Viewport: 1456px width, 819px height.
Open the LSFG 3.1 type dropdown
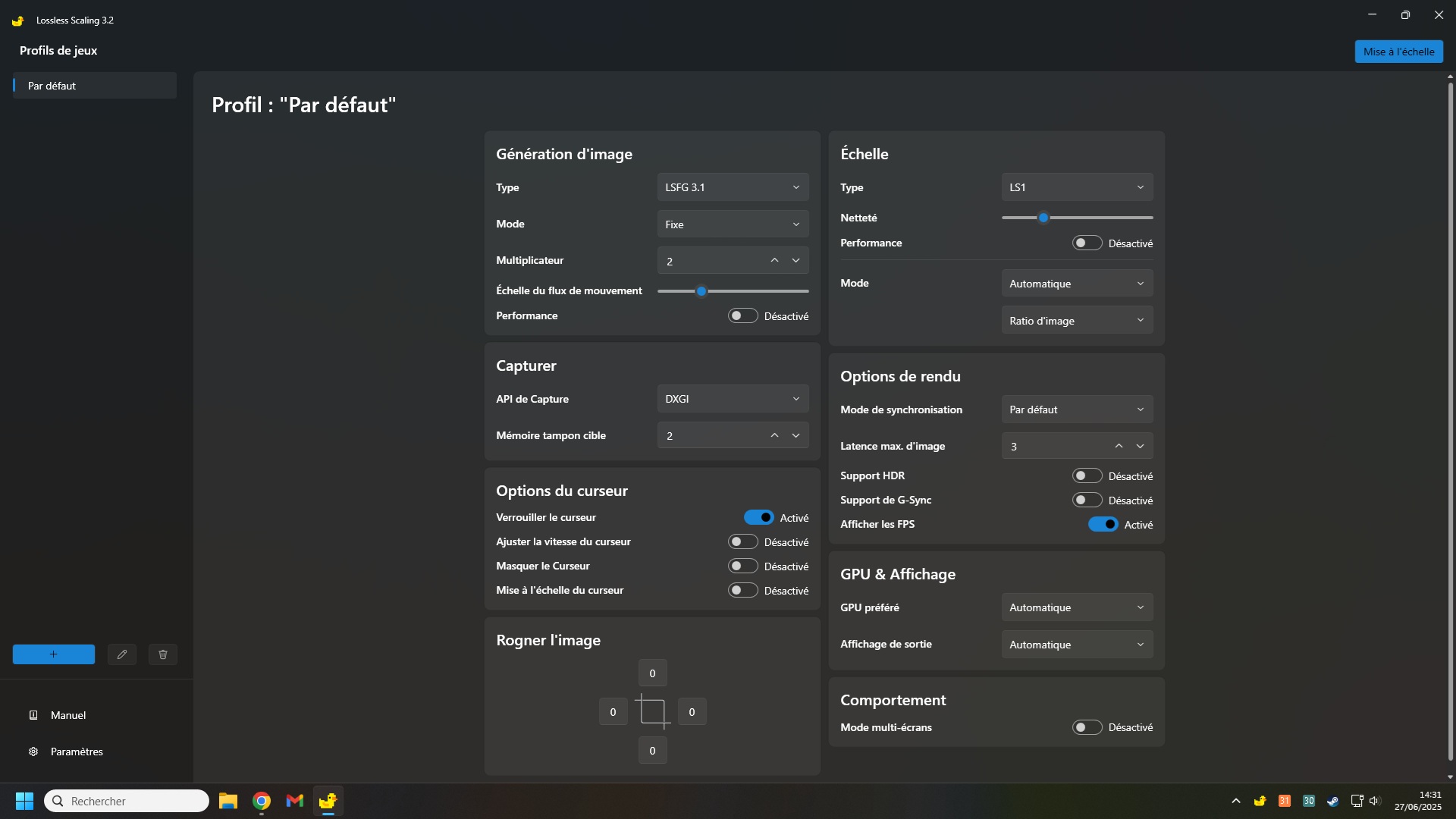point(733,187)
